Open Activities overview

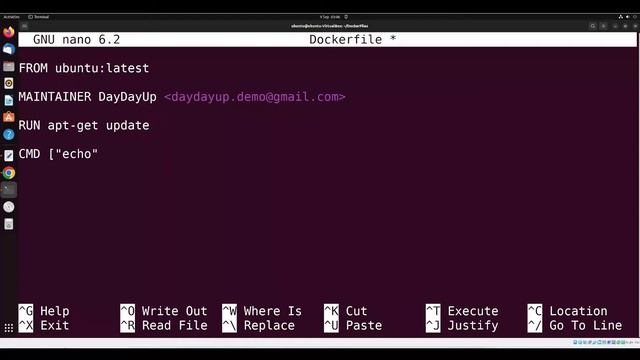click(11, 17)
